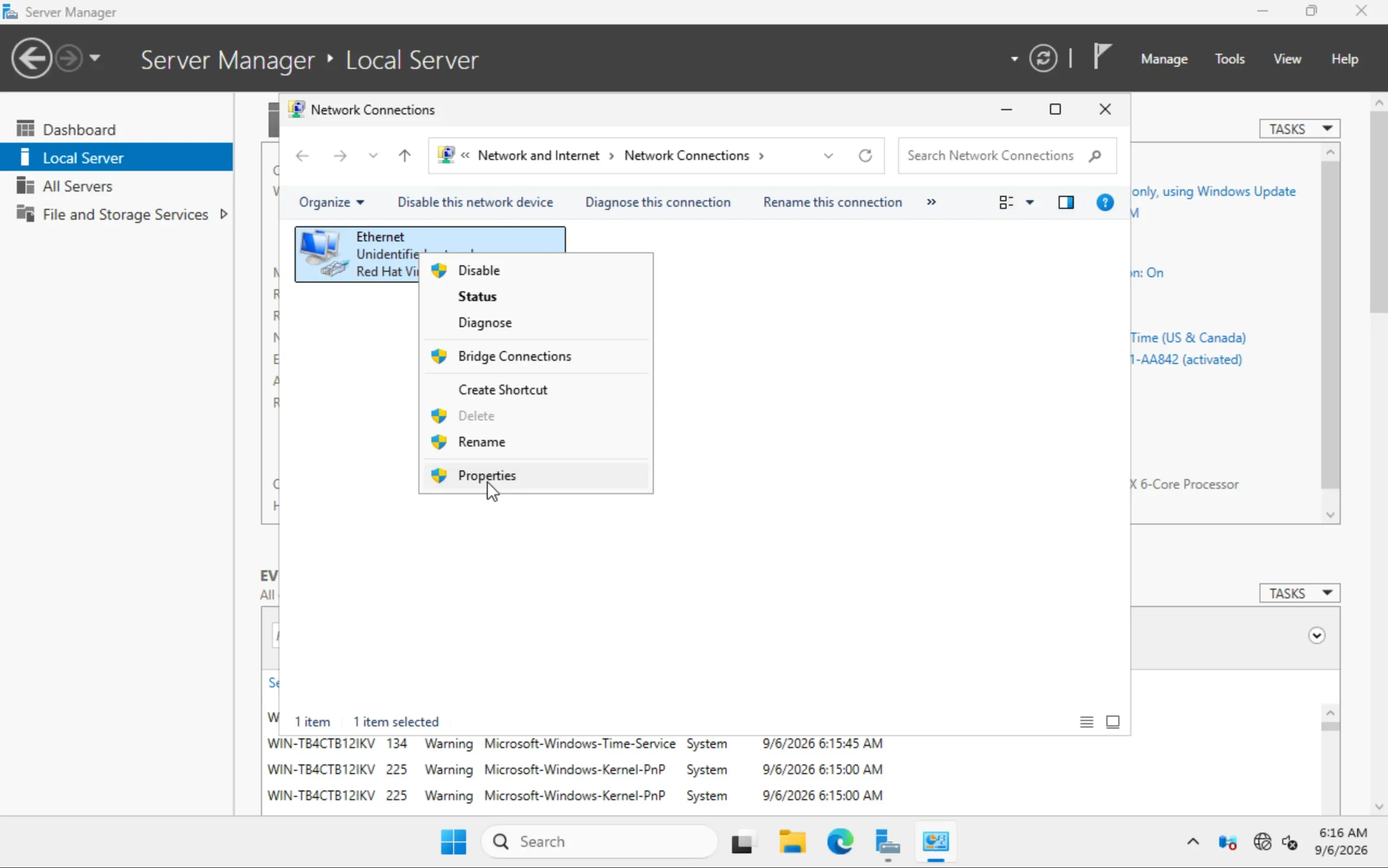Viewport: 1388px width, 868px height.
Task: Show additional commands with the double chevron
Action: (x=931, y=202)
